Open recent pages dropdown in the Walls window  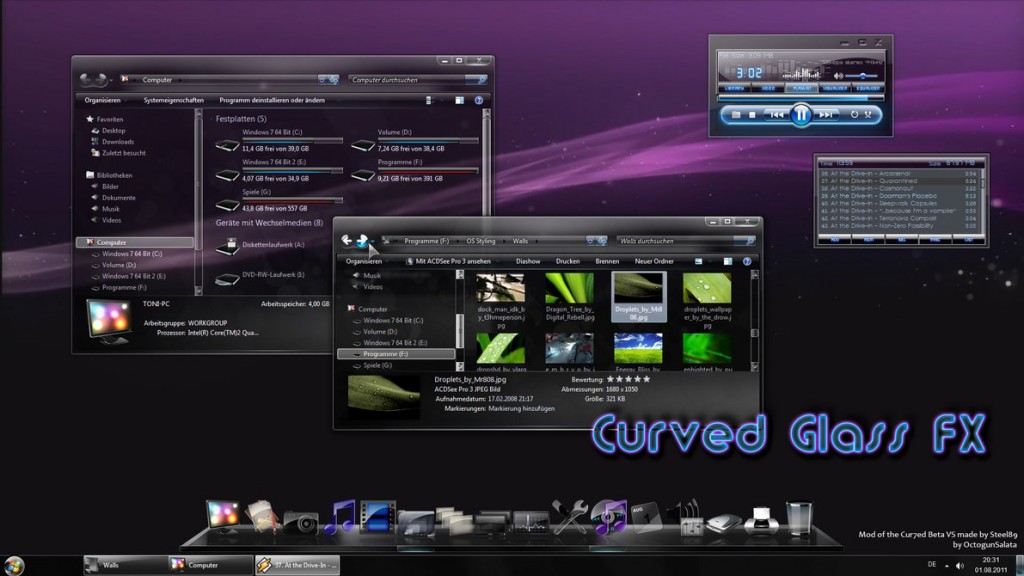373,241
